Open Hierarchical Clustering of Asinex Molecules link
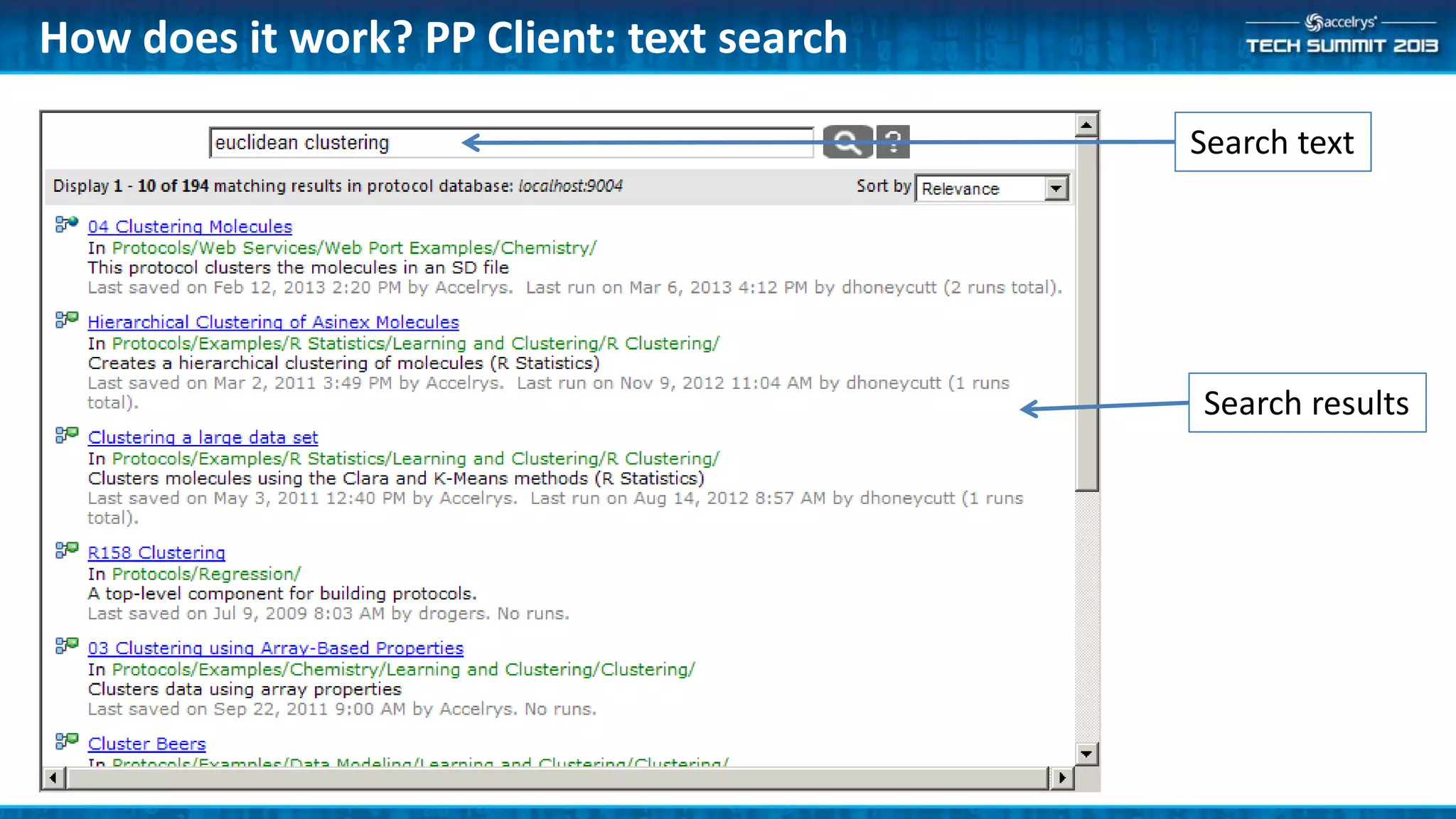Screen dimensions: 1456x819 [274, 322]
